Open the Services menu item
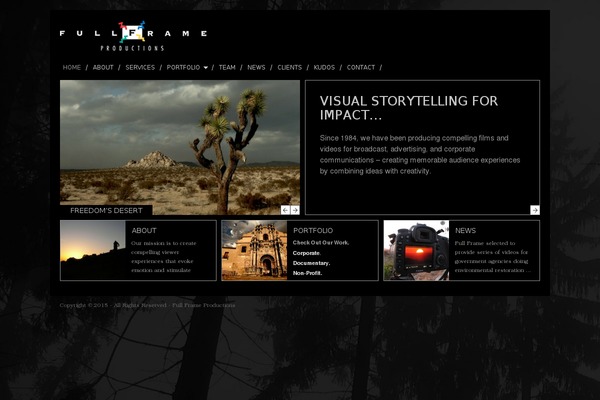600x400 pixels. point(140,67)
